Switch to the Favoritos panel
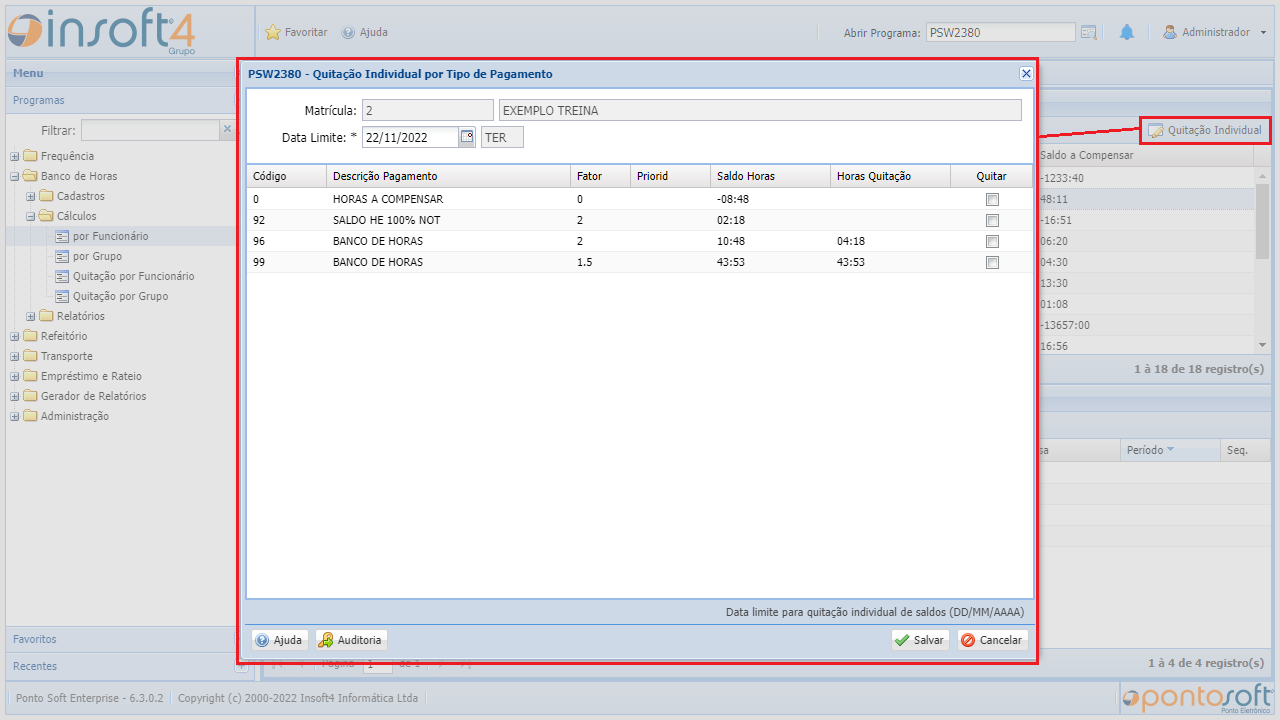 coord(35,639)
